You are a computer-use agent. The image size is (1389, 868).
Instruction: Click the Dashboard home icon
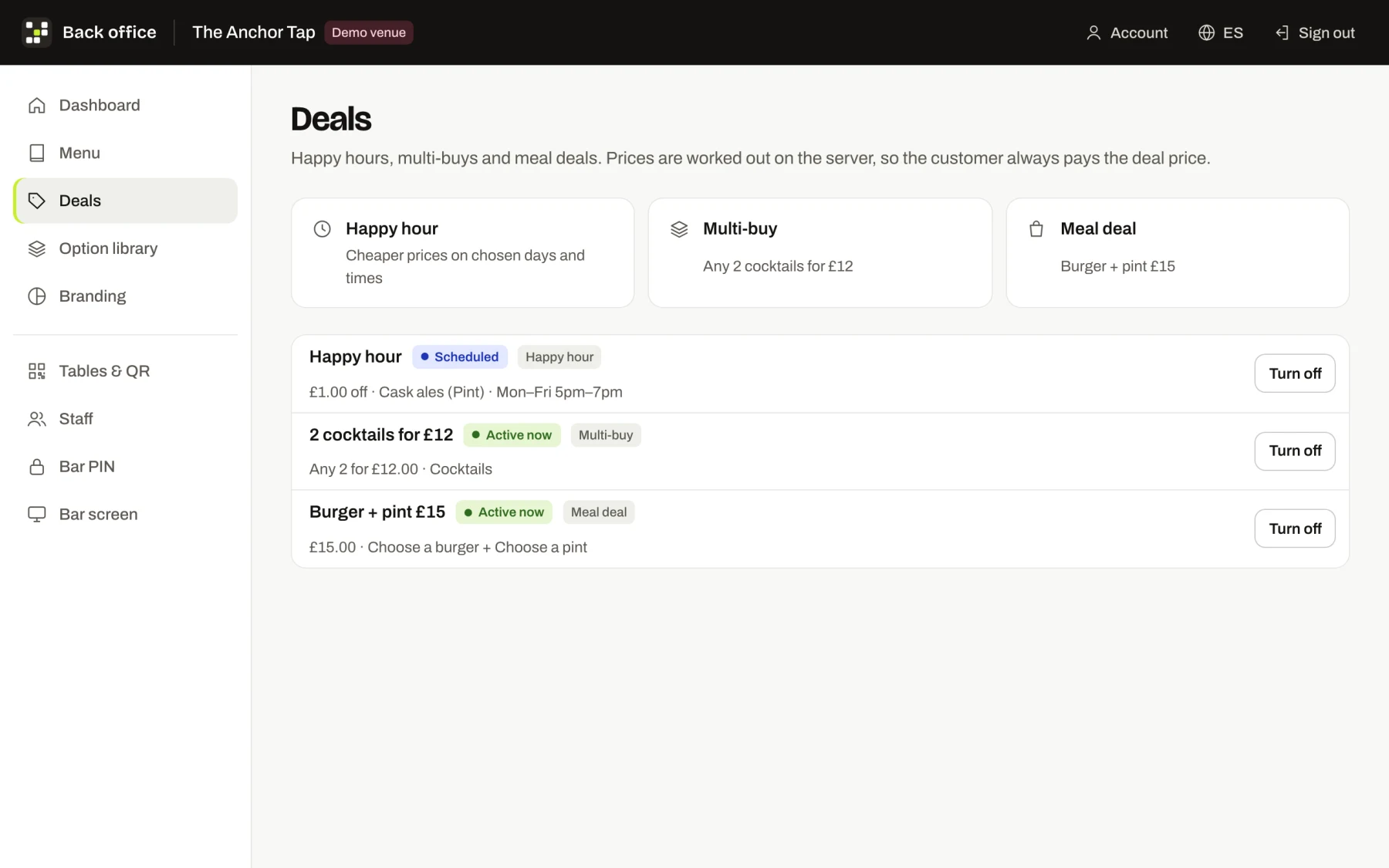point(37,106)
